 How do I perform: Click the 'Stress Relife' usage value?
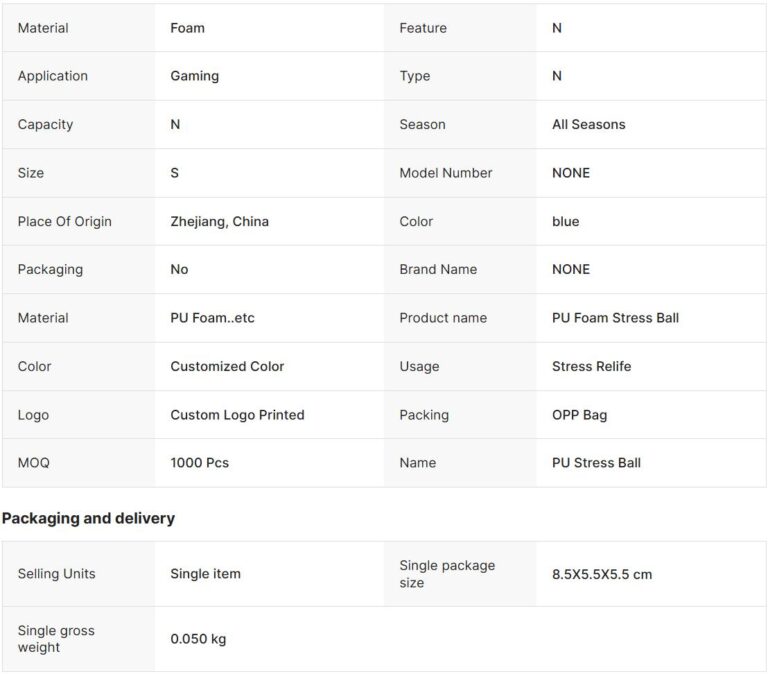[591, 366]
